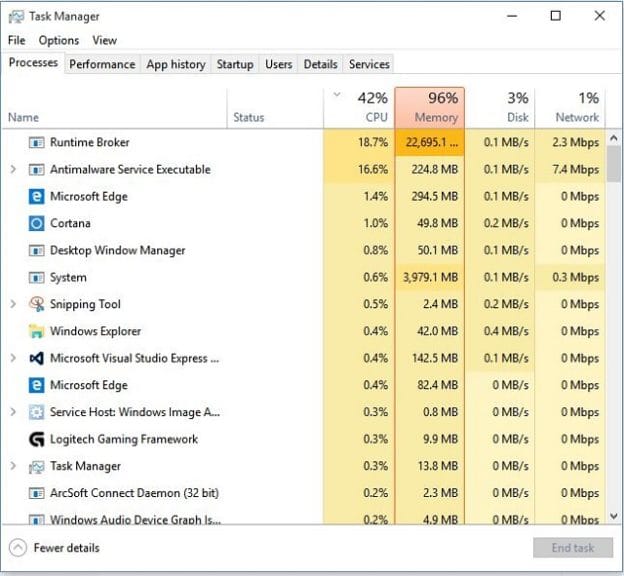Click the scroll down arrow

point(614,516)
